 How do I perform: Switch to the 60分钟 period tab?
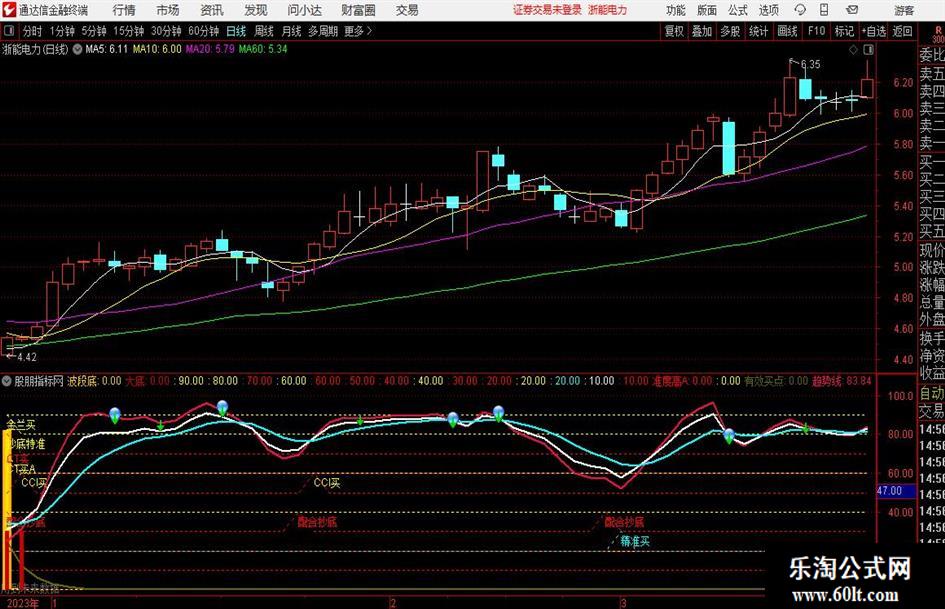(204, 31)
